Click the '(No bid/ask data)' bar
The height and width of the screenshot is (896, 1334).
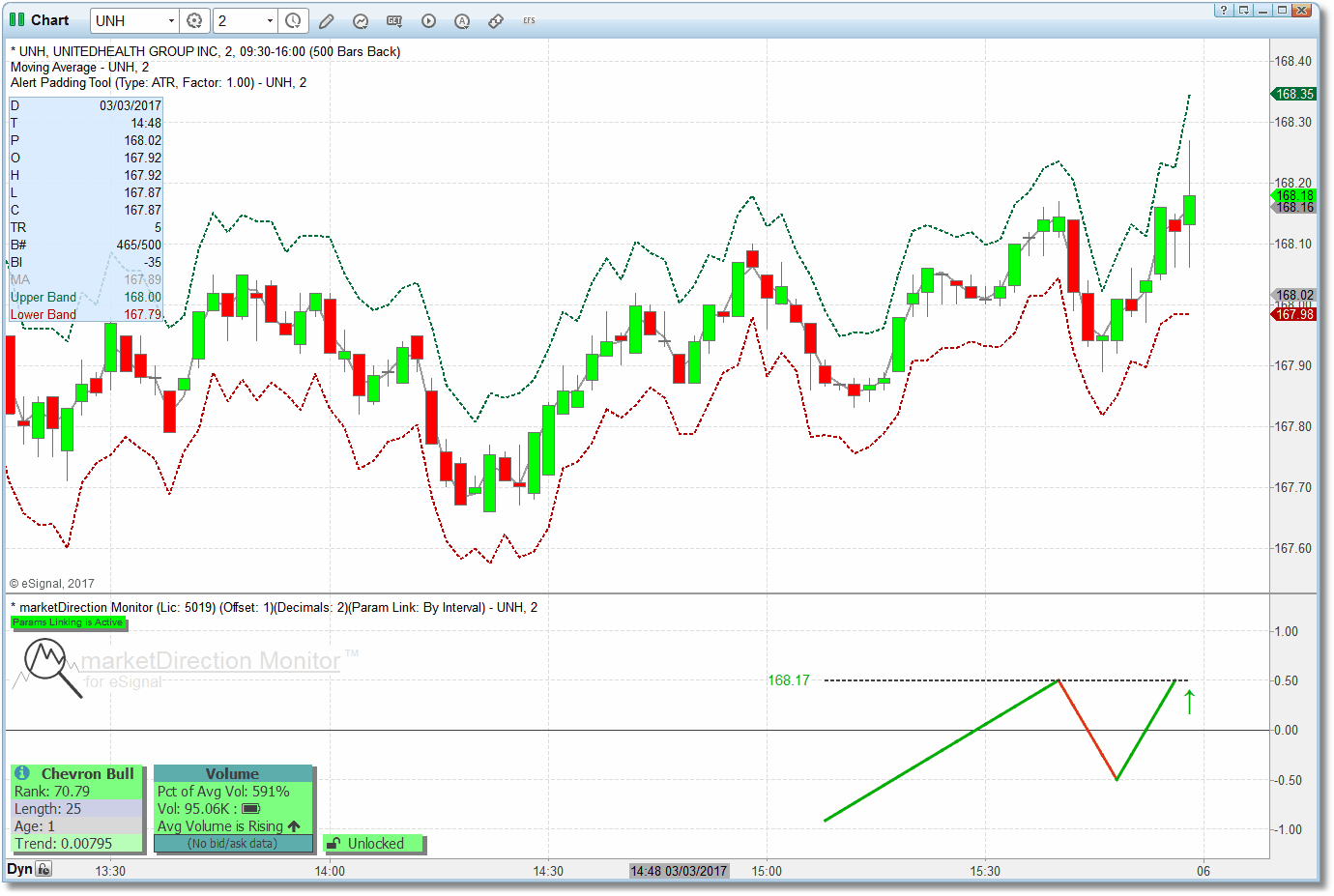click(x=233, y=844)
